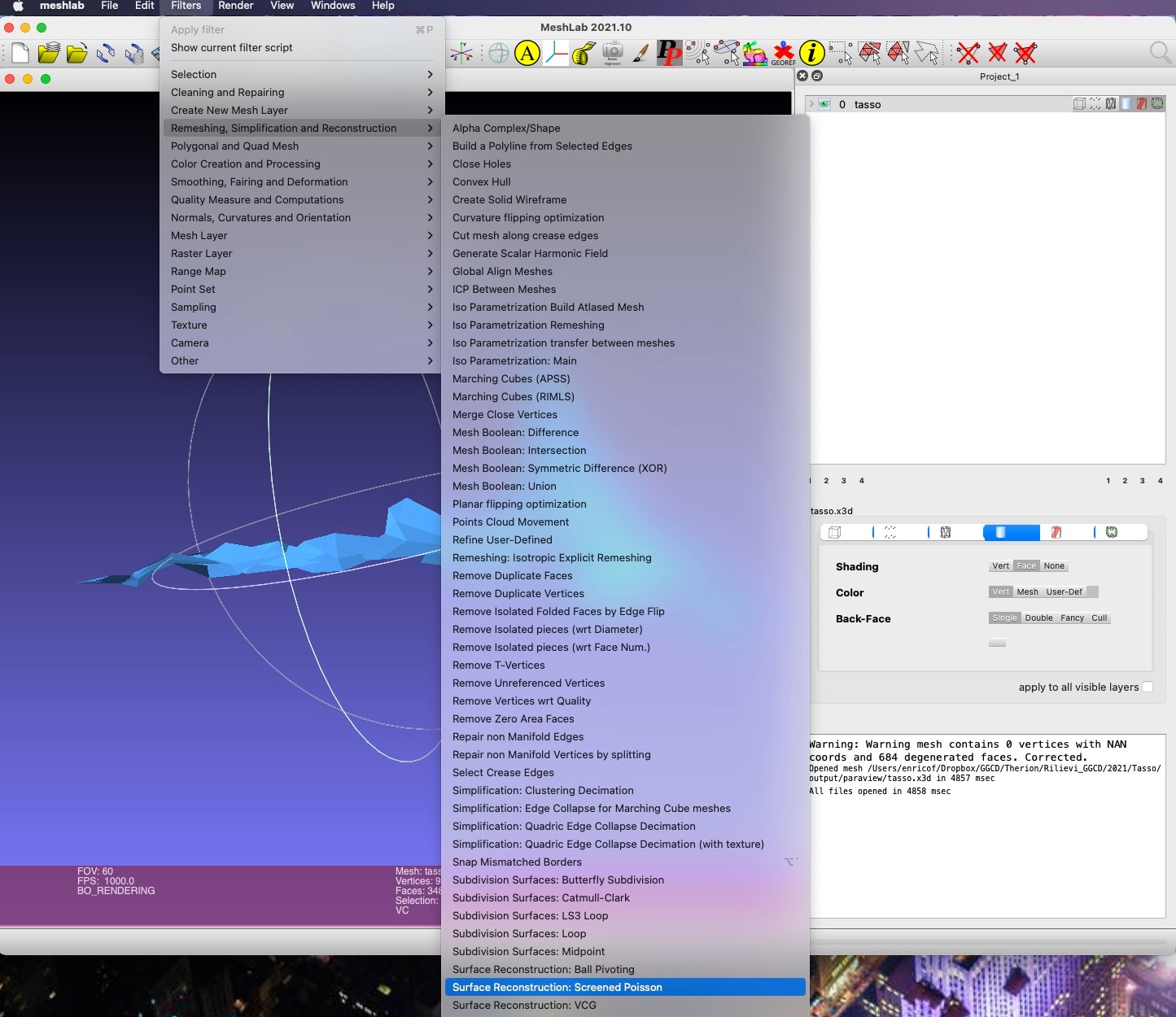Image resolution: width=1176 pixels, height=1017 pixels.
Task: Select connected components region tool
Action: coord(898,54)
